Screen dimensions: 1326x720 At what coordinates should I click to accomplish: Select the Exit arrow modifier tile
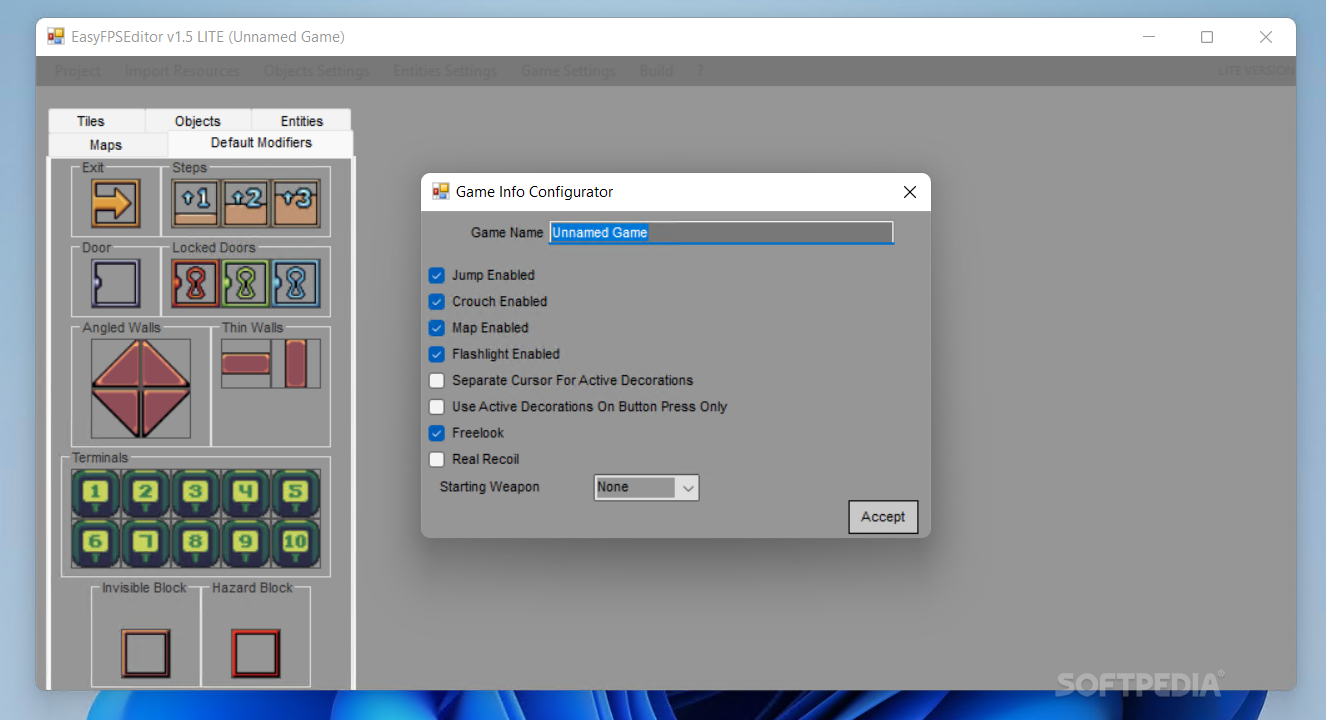(x=116, y=204)
